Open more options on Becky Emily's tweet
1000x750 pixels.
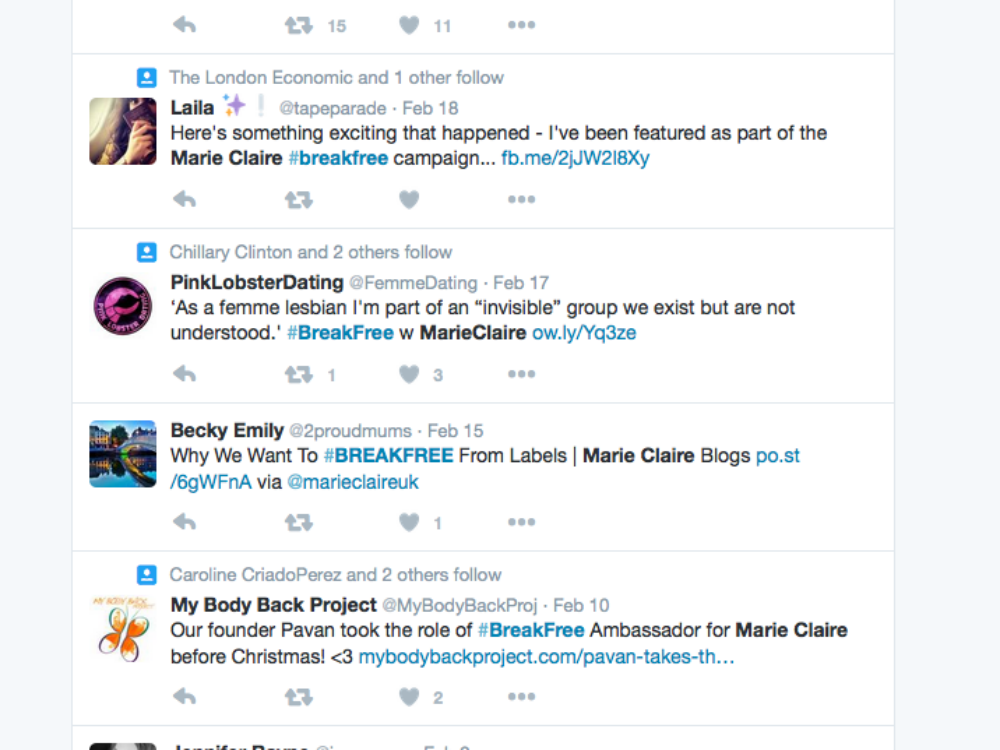(521, 522)
